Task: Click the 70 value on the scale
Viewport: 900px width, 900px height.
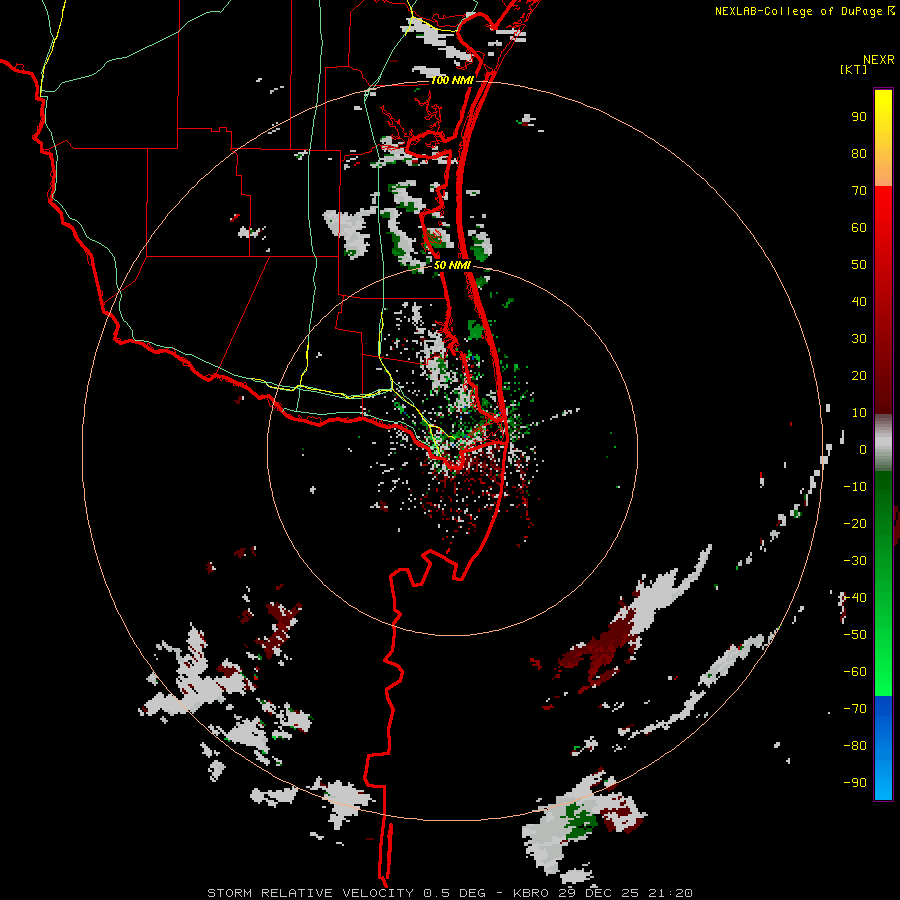Action: 859,191
